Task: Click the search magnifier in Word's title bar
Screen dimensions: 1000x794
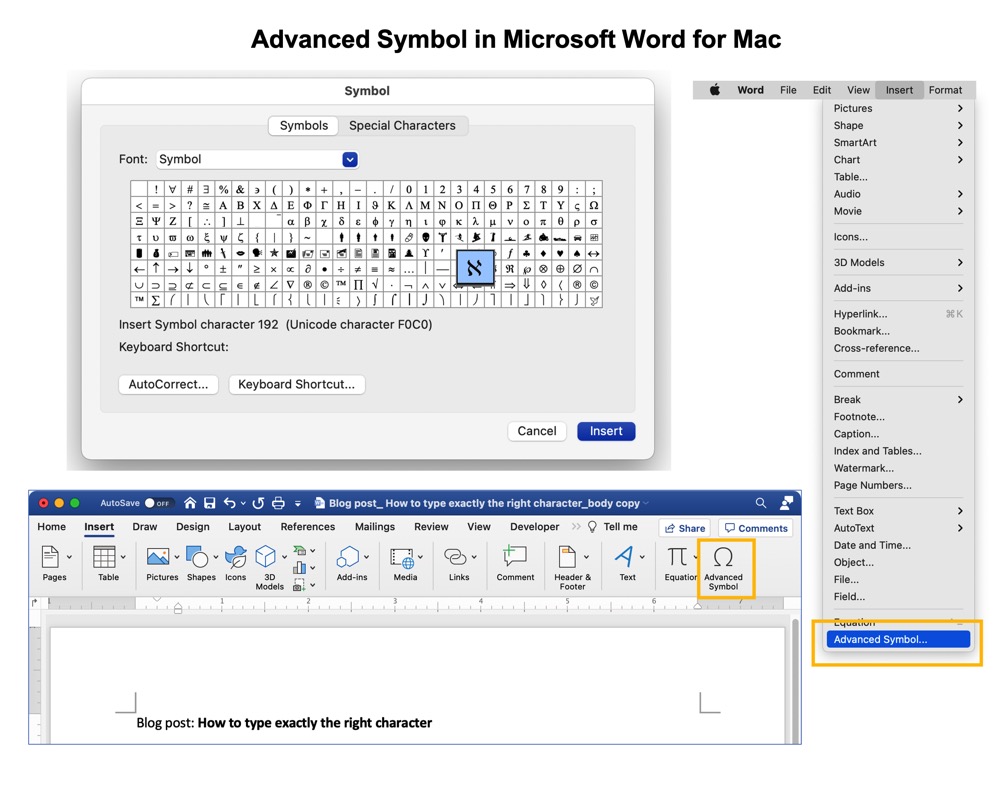Action: tap(761, 503)
